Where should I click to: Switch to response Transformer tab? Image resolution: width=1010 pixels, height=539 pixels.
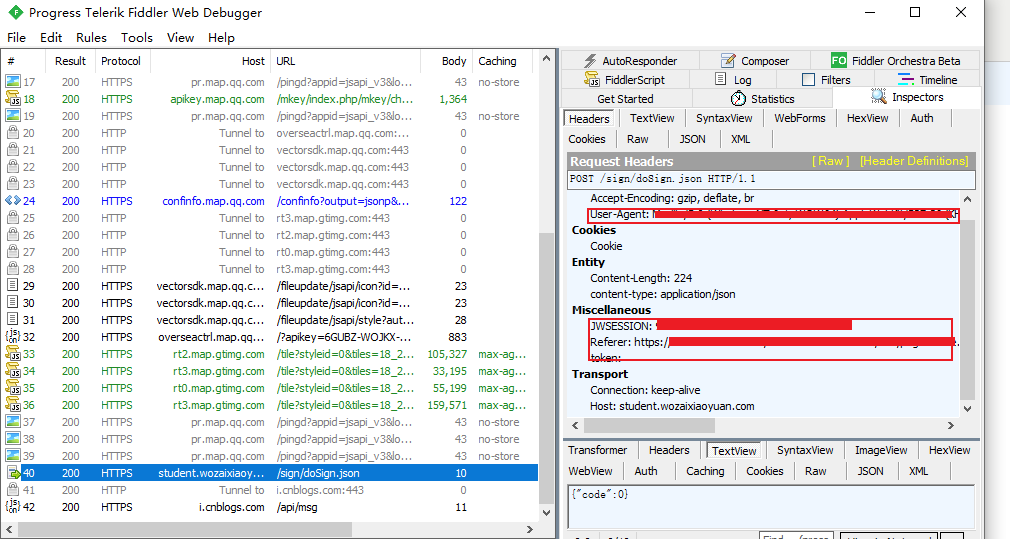coord(597,450)
